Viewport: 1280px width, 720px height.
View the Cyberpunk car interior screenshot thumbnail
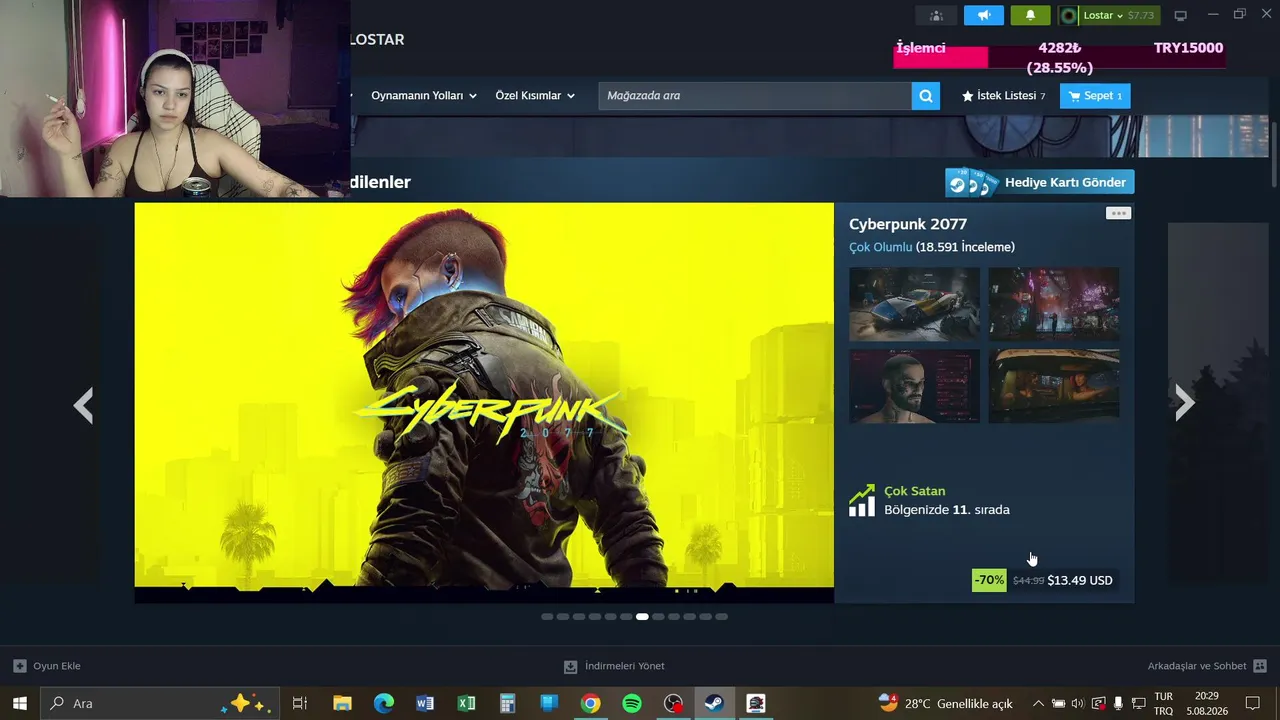[1054, 386]
